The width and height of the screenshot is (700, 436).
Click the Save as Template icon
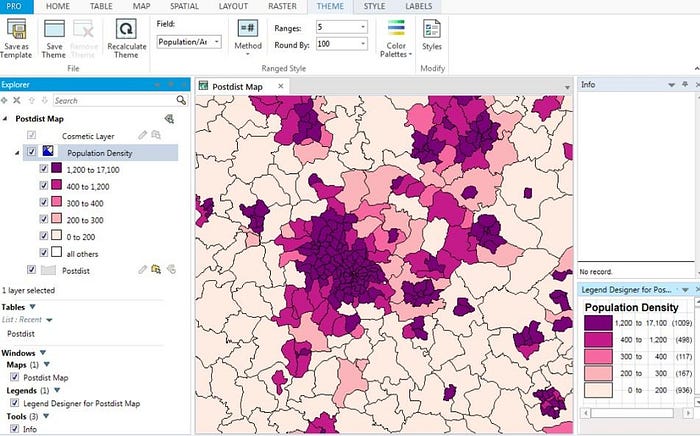[16, 30]
